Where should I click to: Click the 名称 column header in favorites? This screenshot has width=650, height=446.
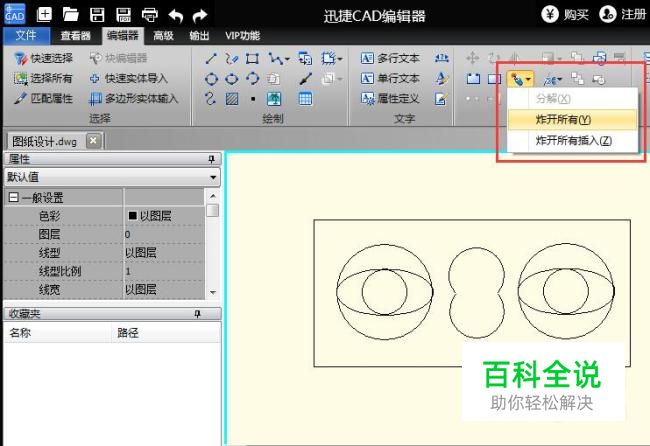point(57,333)
